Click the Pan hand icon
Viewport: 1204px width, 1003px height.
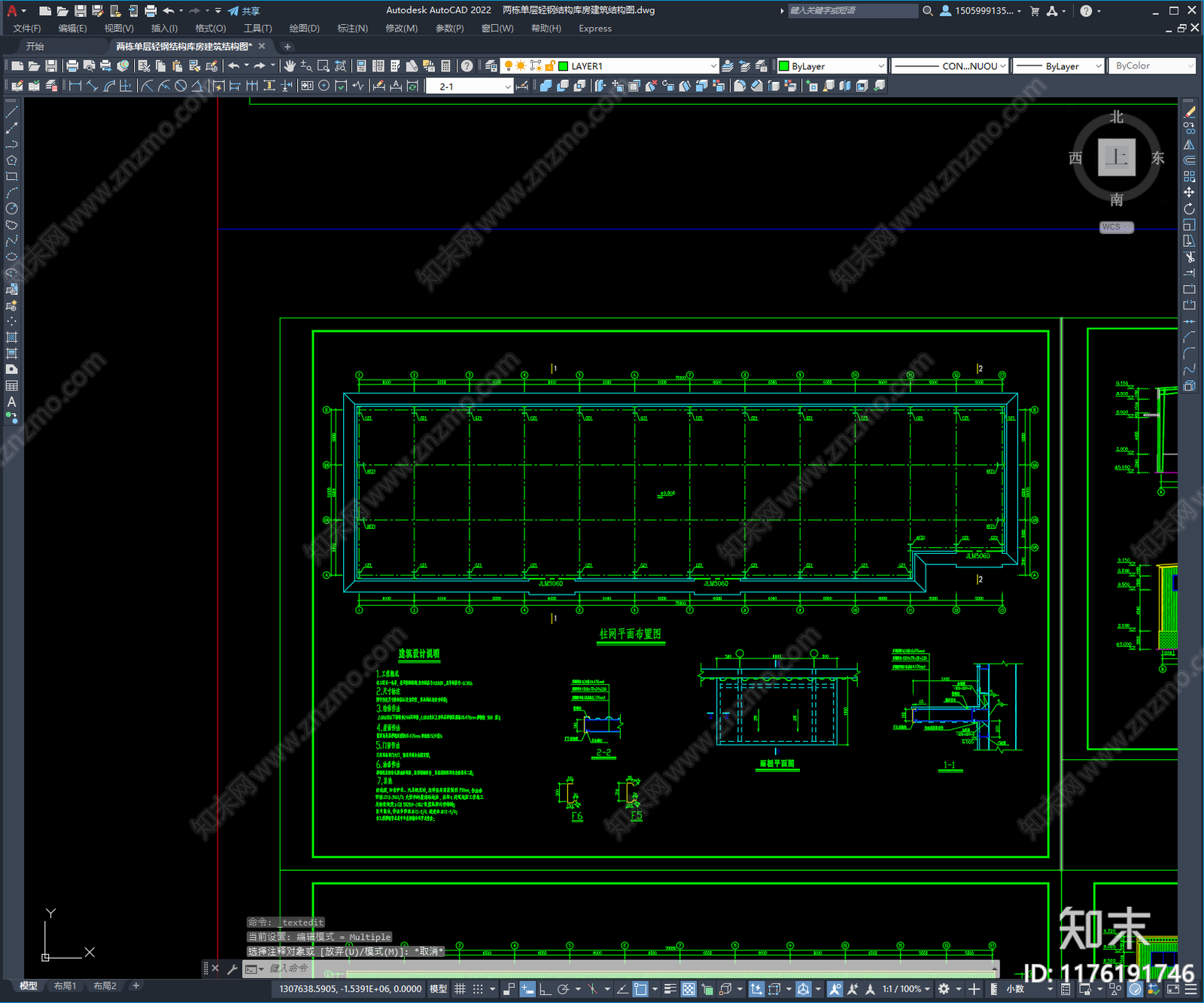point(290,66)
